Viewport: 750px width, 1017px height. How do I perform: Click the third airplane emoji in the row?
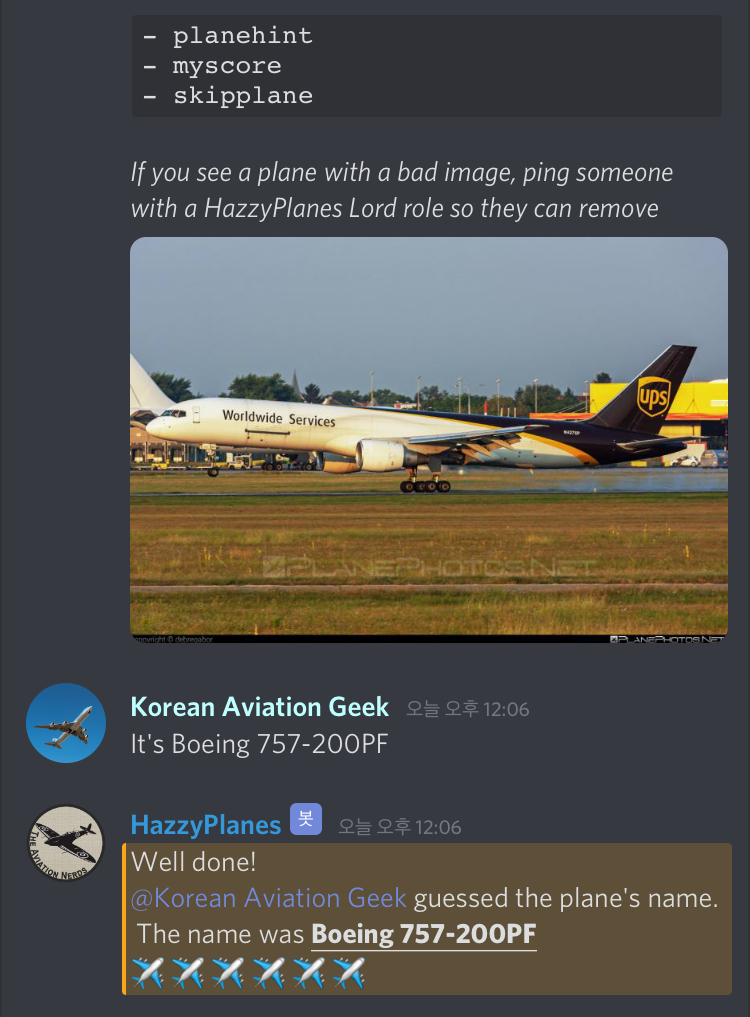[x=228, y=973]
